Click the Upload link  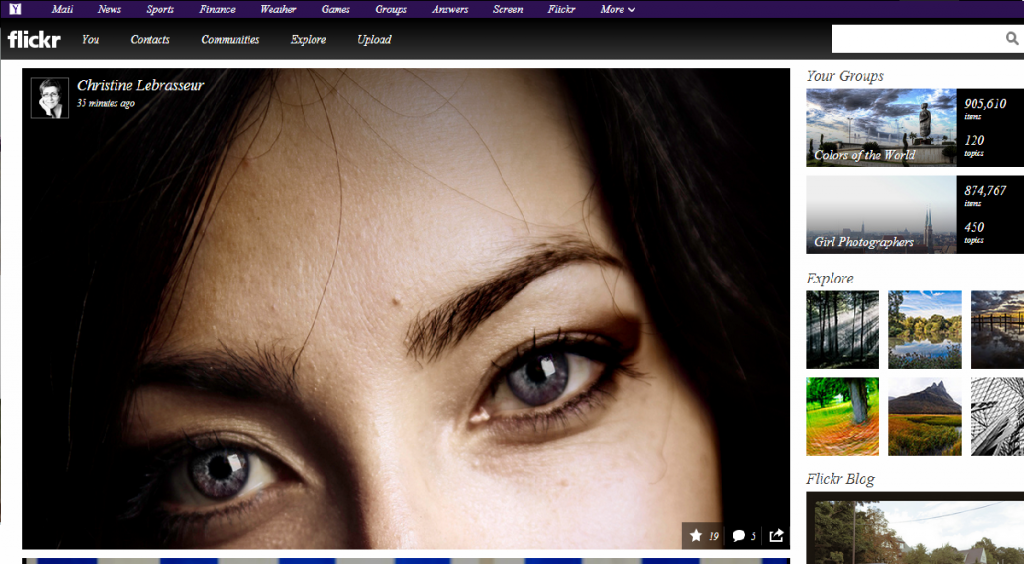pos(374,40)
